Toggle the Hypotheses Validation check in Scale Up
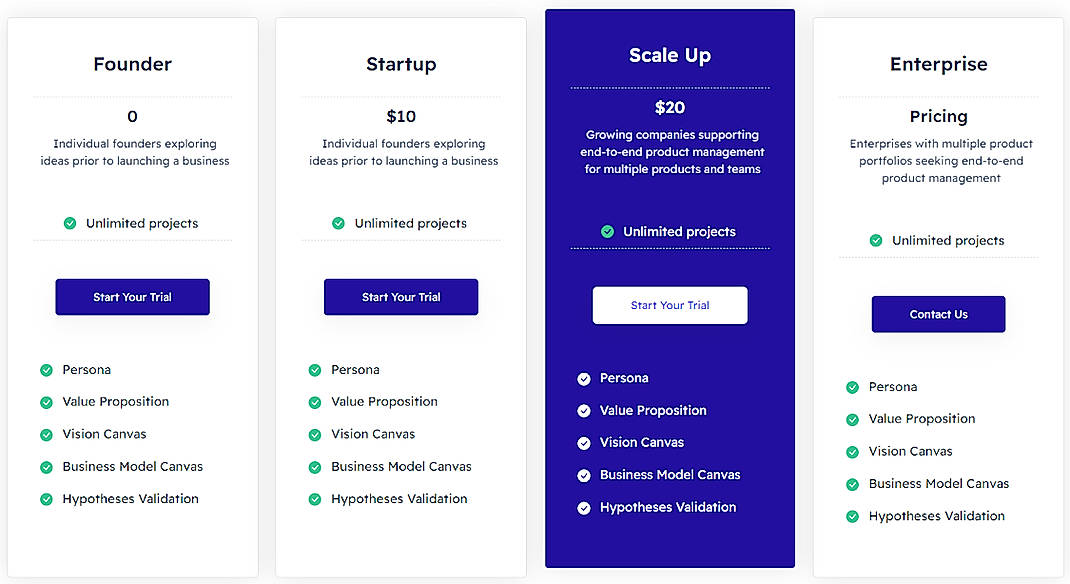 (x=584, y=507)
